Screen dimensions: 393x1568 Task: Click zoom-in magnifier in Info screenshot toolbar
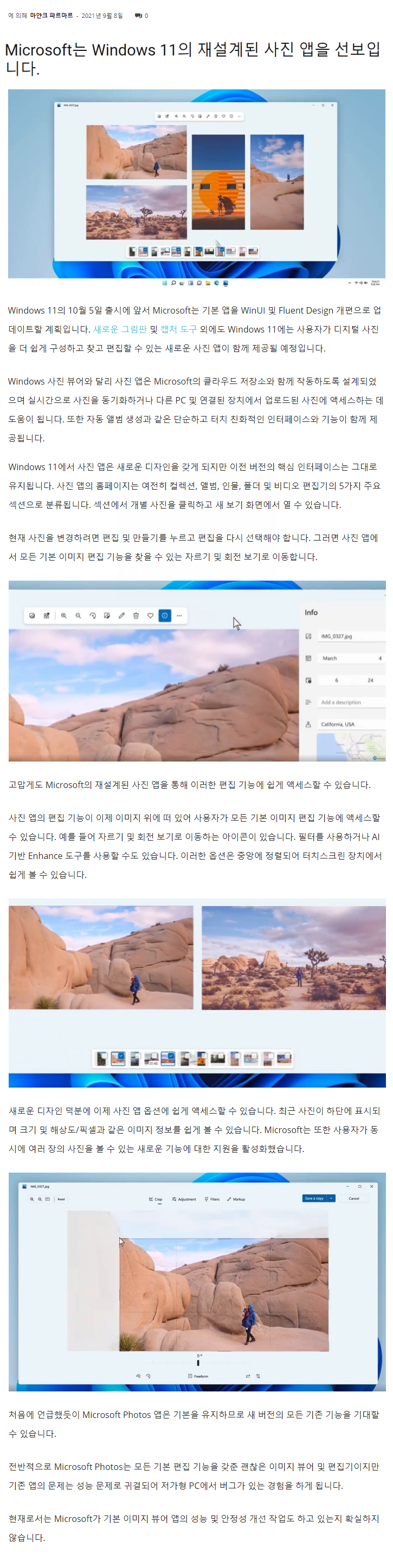[x=63, y=615]
